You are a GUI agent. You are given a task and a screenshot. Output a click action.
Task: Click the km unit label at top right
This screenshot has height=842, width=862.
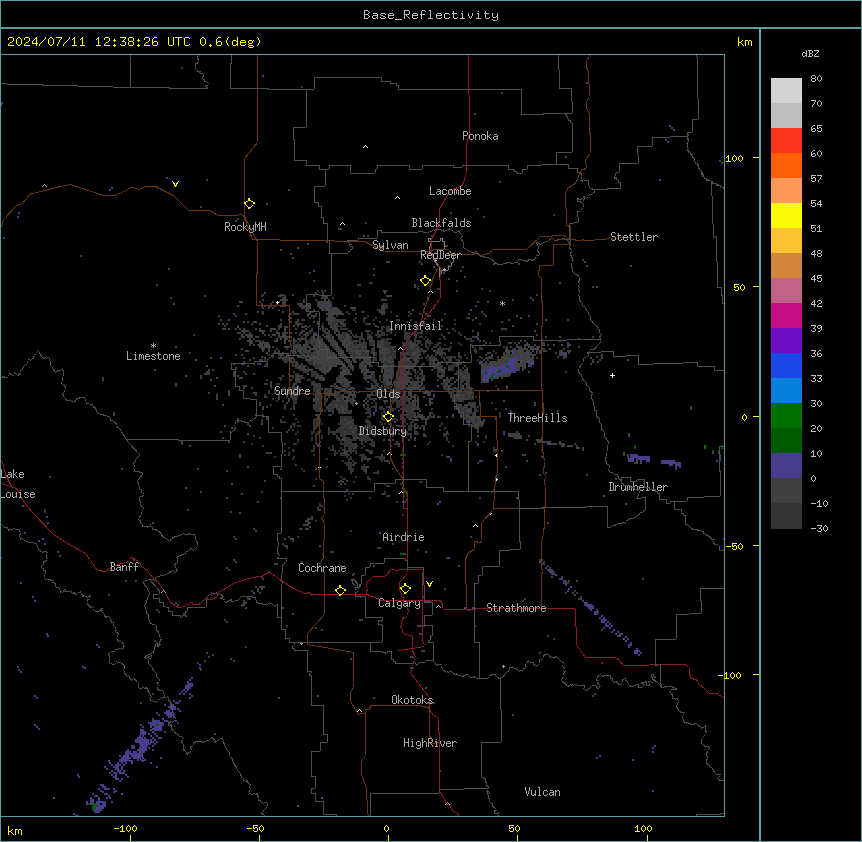[744, 42]
